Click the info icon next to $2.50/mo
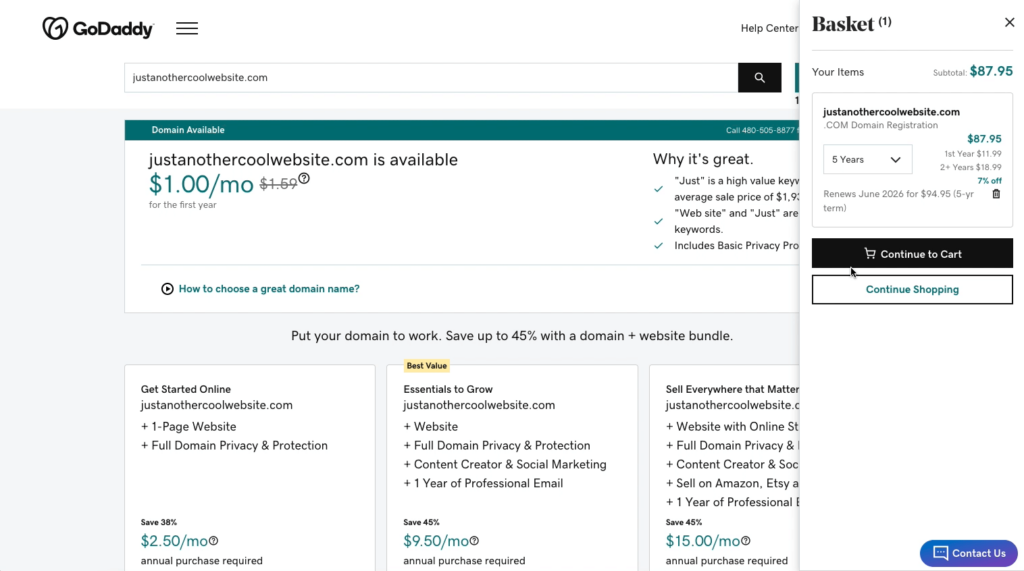The image size is (1024, 571). [214, 541]
